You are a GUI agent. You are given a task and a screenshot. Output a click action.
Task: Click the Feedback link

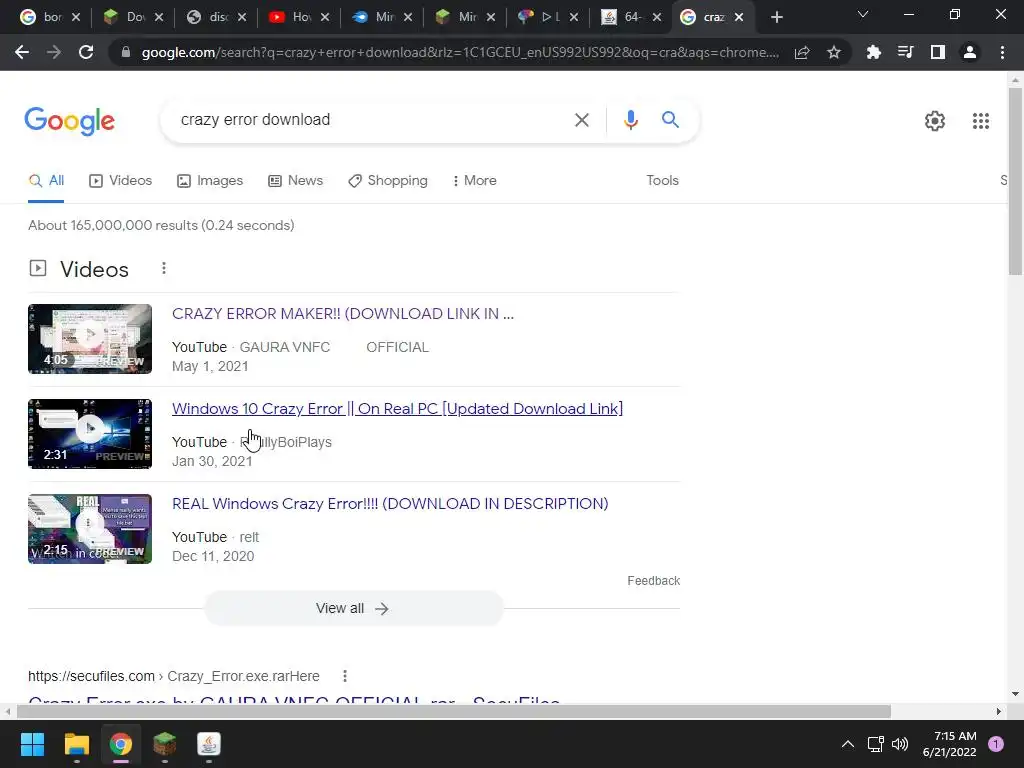(654, 581)
